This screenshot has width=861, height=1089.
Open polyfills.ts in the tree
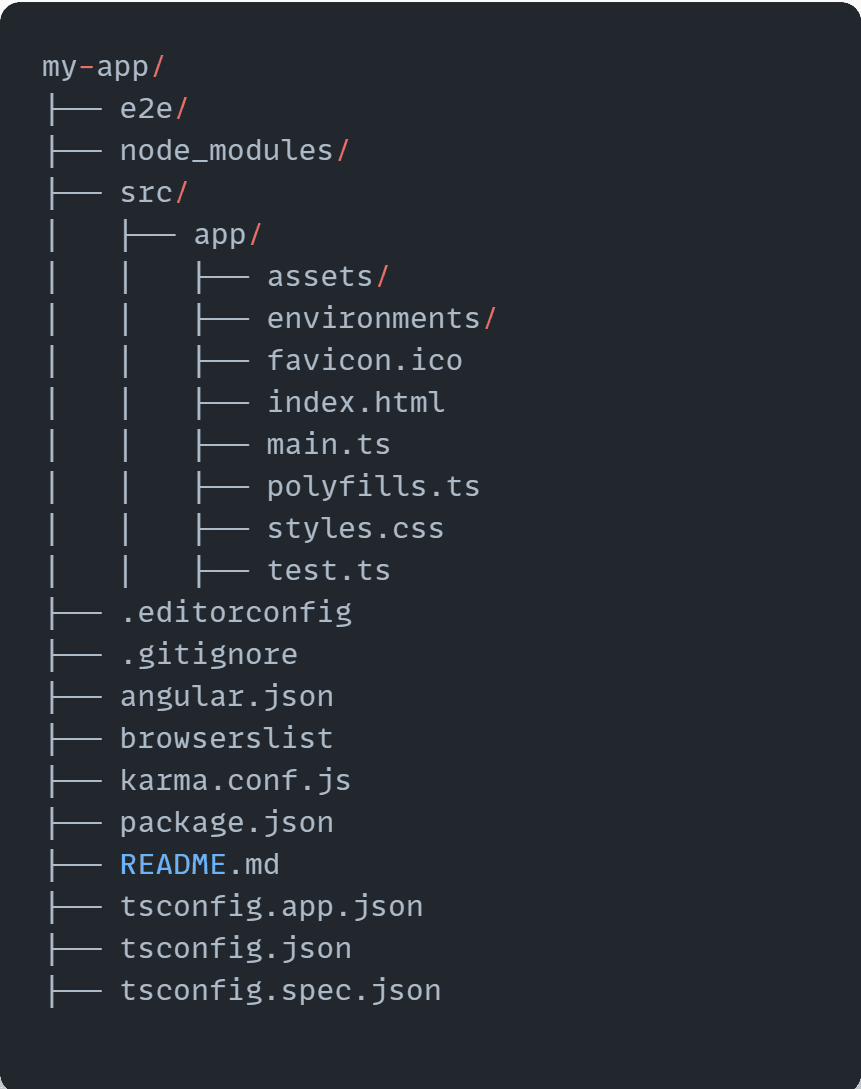coord(373,487)
